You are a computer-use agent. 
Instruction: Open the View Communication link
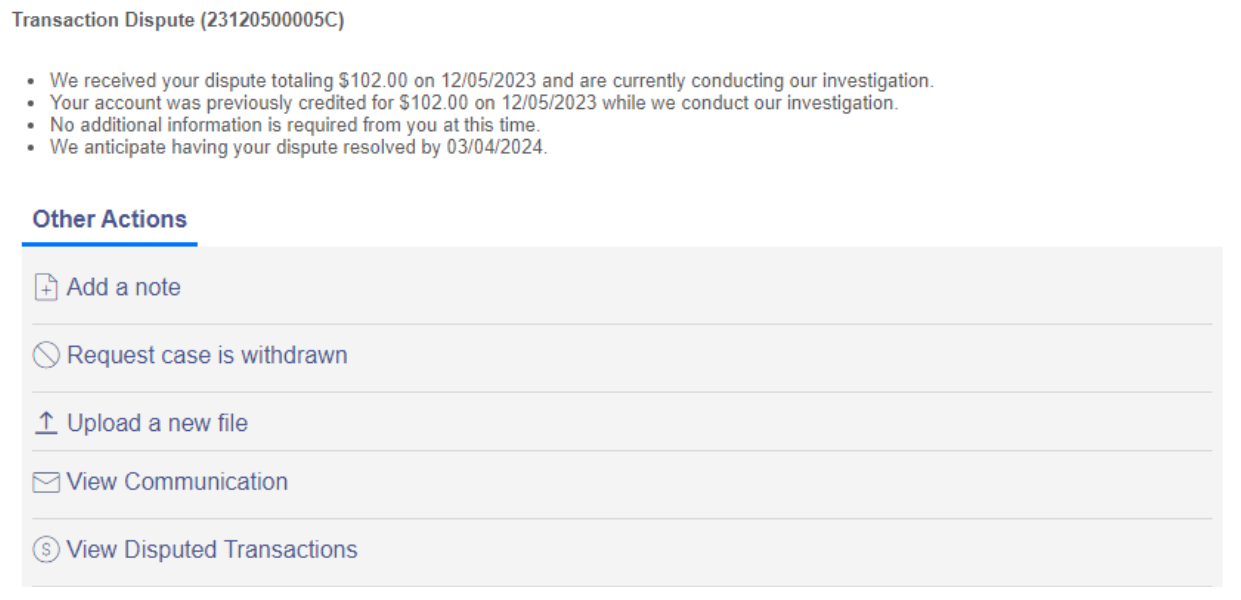[x=177, y=482]
